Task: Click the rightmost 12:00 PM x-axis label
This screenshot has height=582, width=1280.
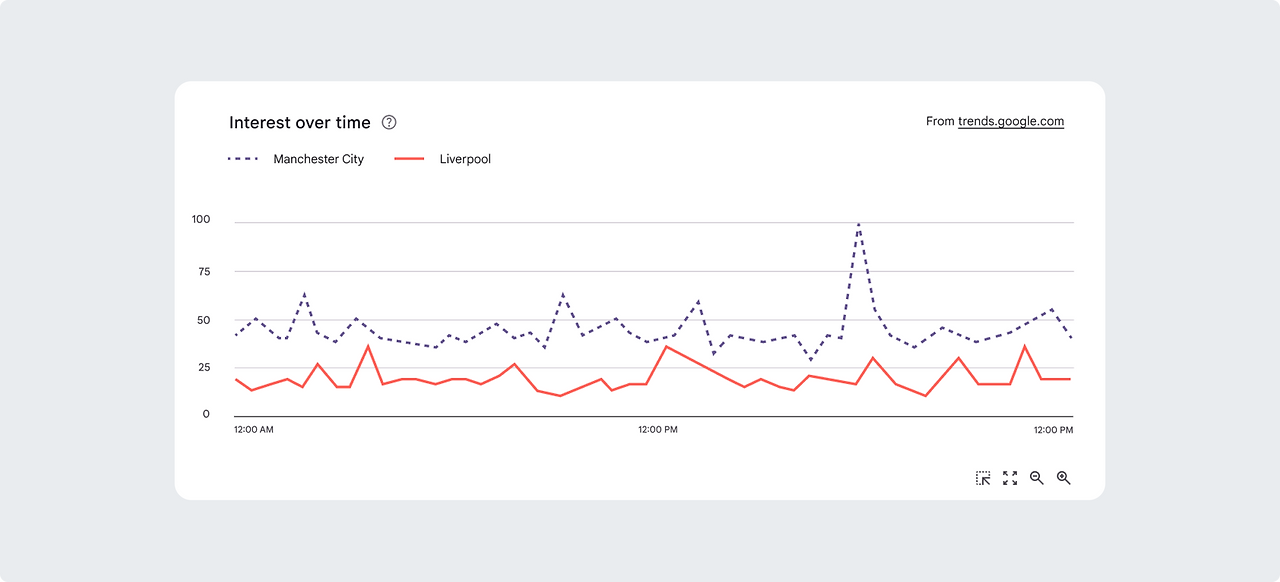Action: pyautogui.click(x=1053, y=430)
